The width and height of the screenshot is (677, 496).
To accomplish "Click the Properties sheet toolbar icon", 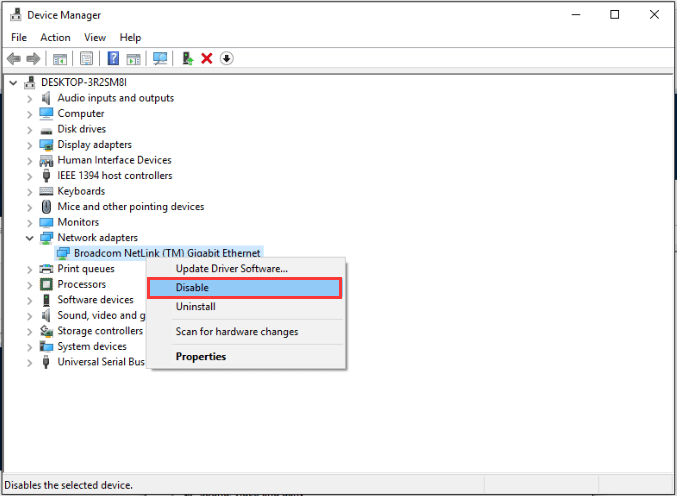I will (86, 58).
